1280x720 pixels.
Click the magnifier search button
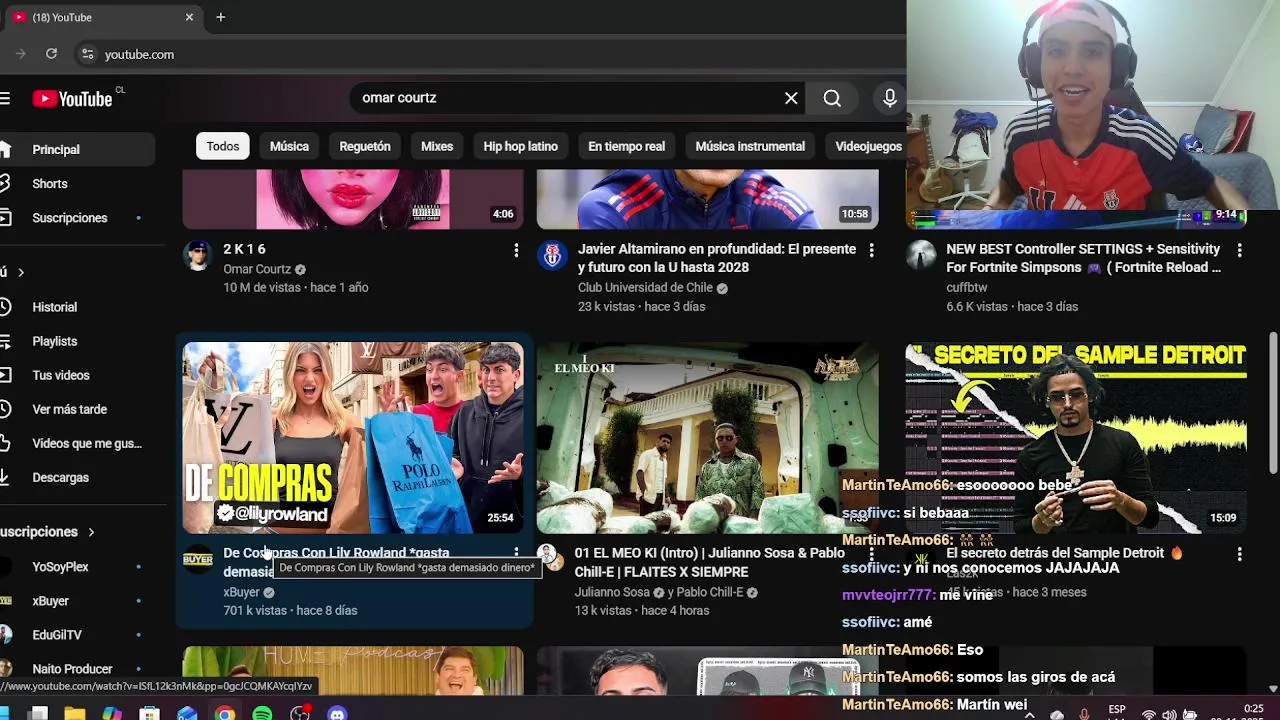(832, 98)
